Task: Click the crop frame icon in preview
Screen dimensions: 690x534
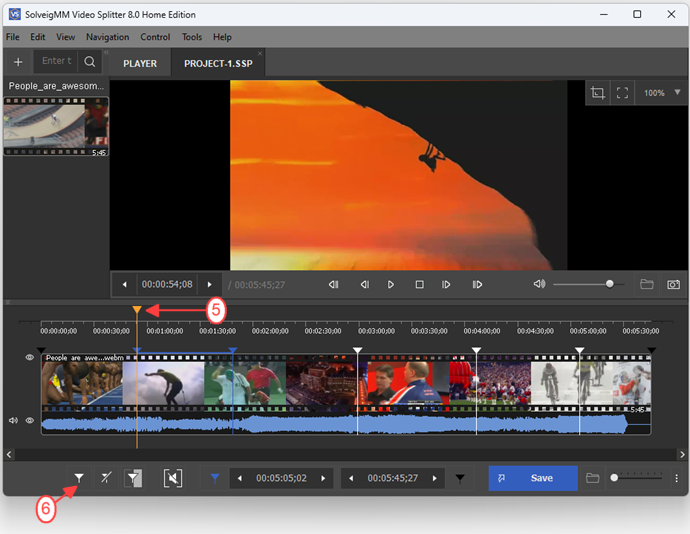Action: pyautogui.click(x=597, y=93)
